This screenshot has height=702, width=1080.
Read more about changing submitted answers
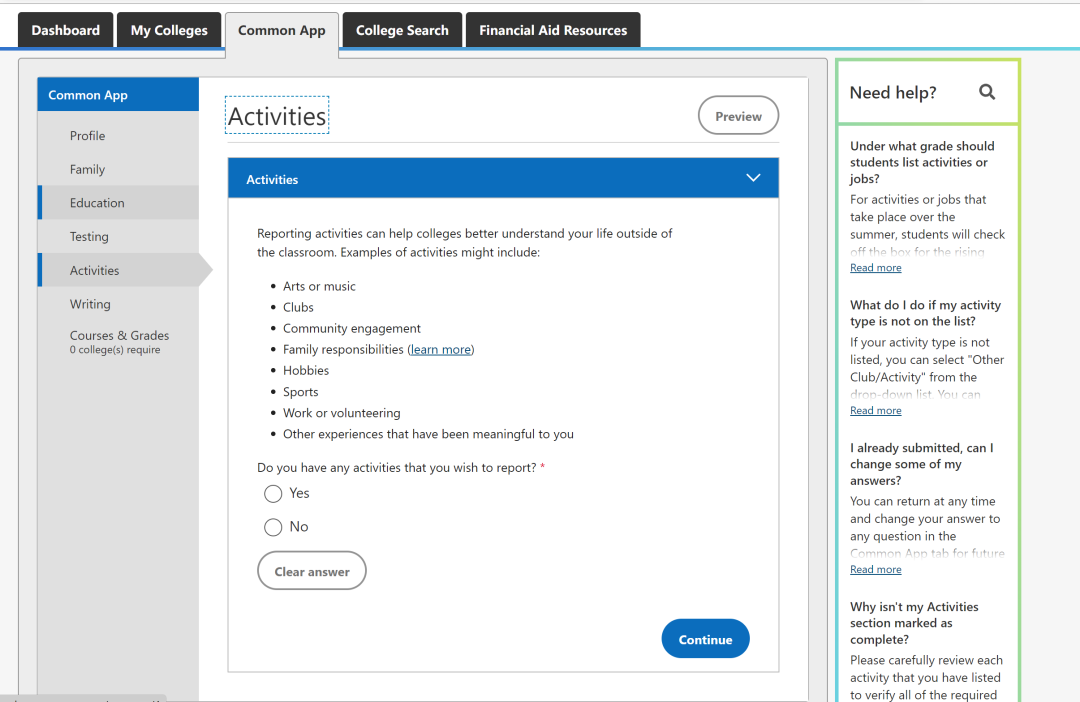875,569
